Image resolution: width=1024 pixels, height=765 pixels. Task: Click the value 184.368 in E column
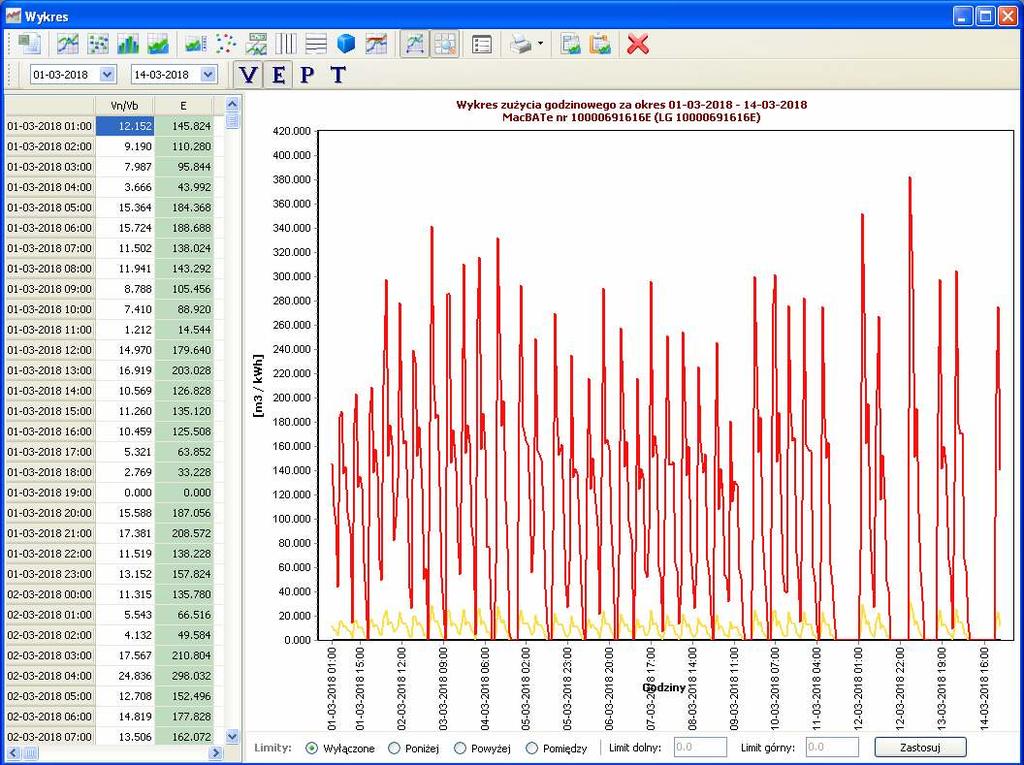coord(184,208)
